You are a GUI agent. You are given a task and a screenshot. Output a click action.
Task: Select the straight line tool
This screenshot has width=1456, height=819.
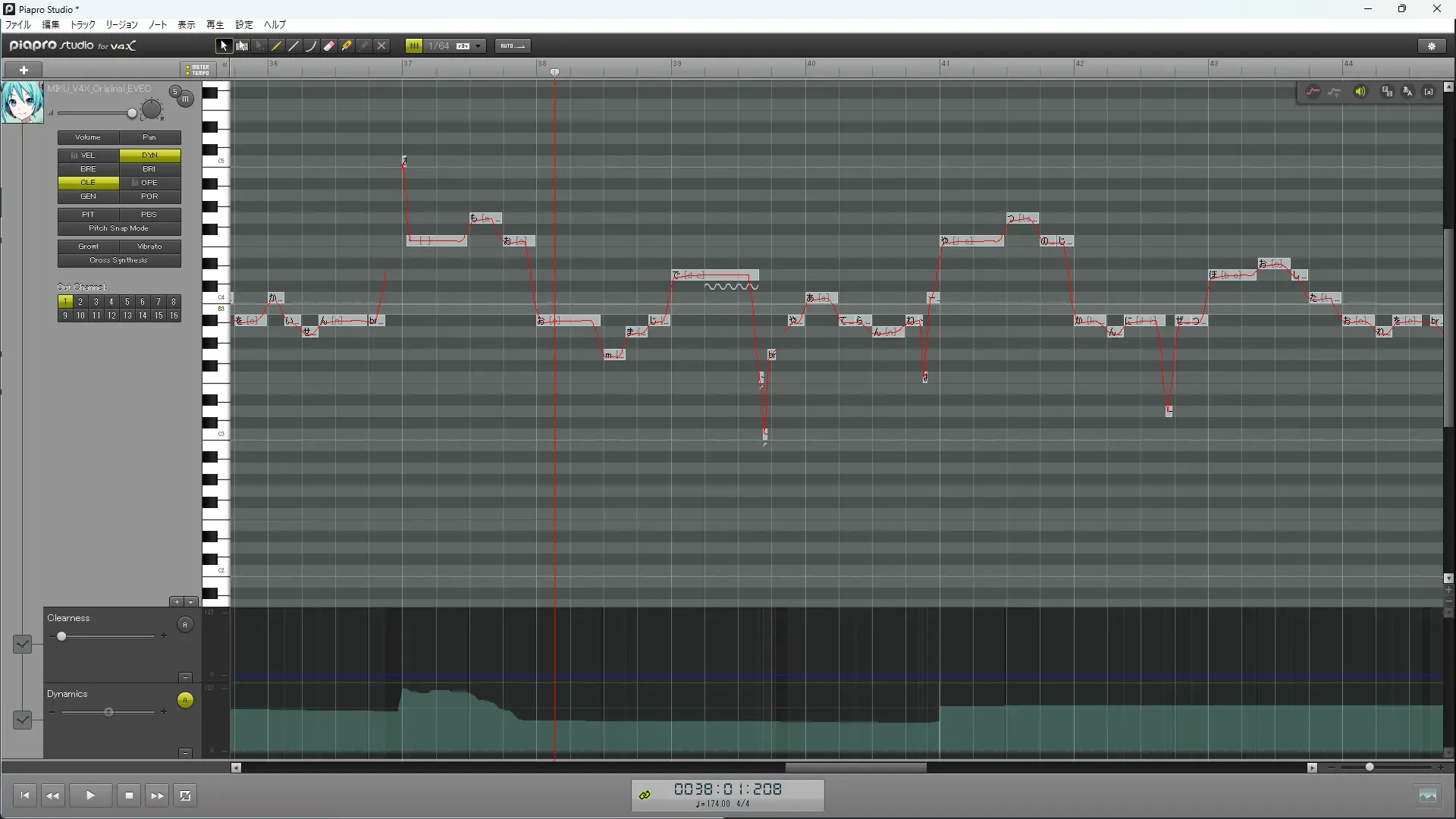[294, 46]
